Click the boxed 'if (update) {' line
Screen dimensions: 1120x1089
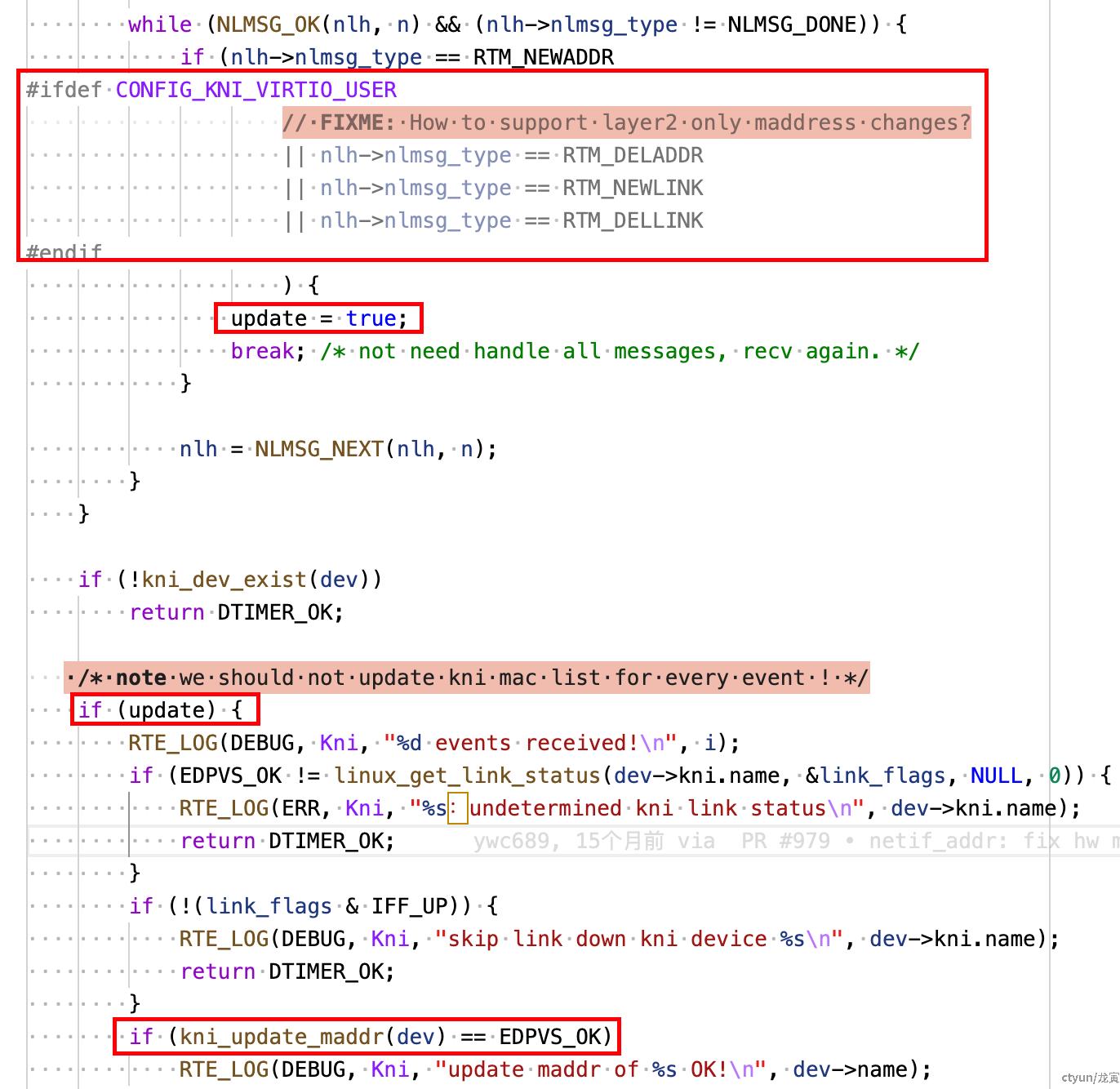point(165,710)
